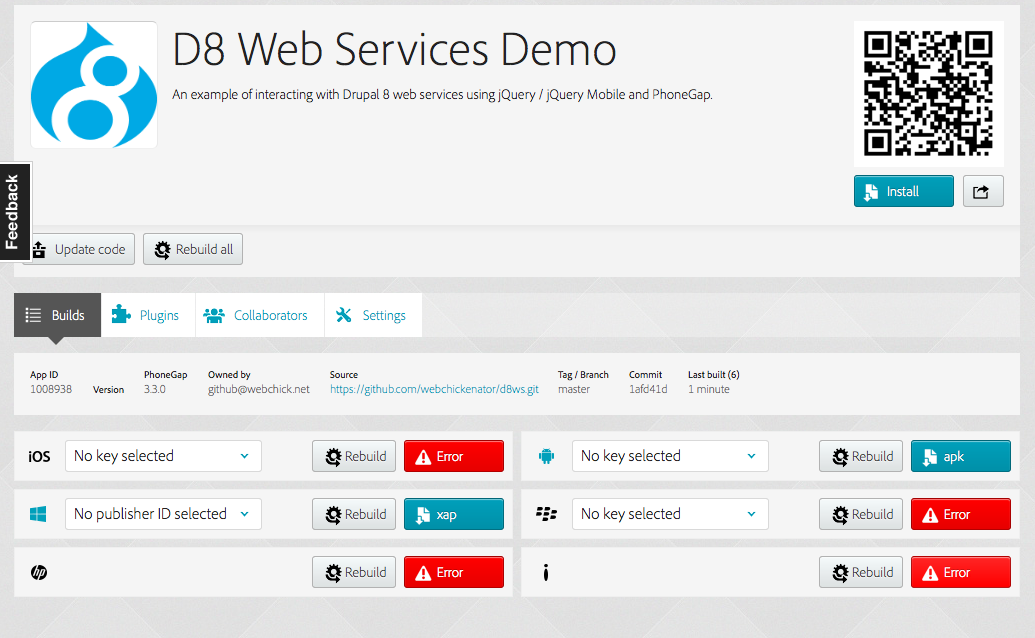Click the PhoneGap version 3.3.0

[x=155, y=389]
